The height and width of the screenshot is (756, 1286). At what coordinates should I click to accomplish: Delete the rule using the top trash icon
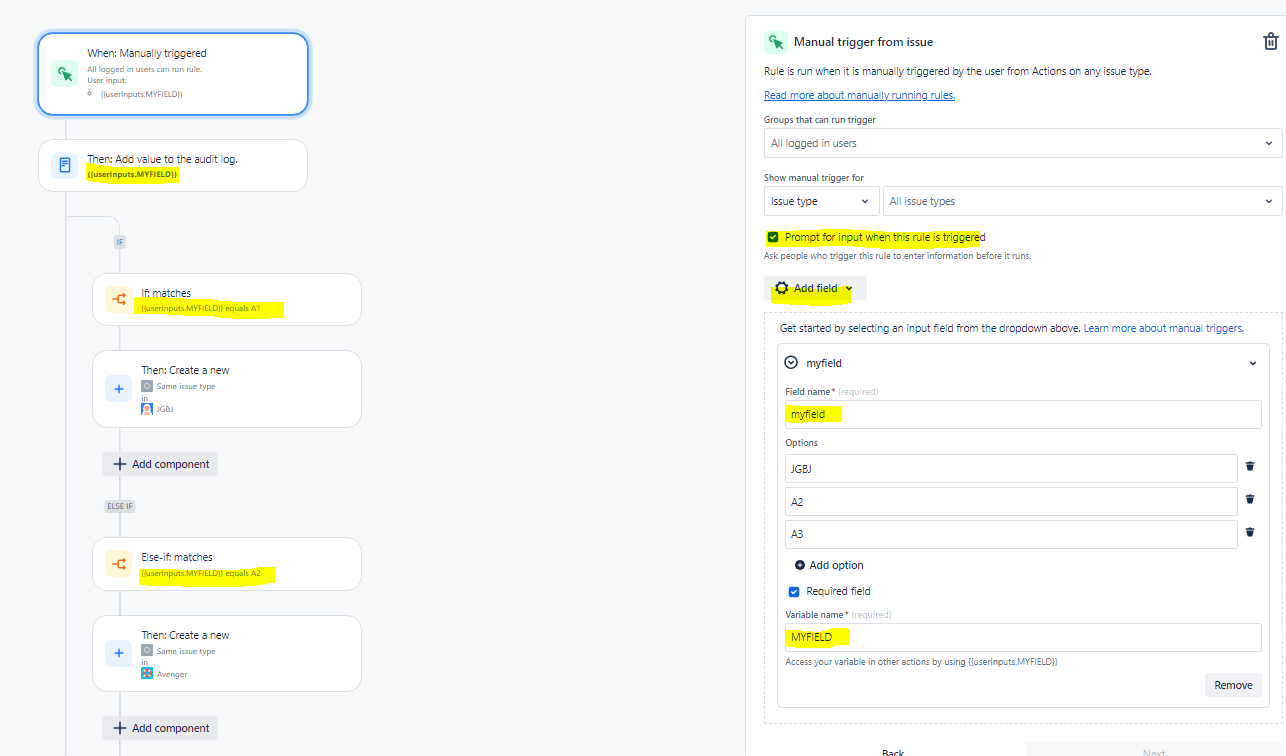tap(1270, 41)
